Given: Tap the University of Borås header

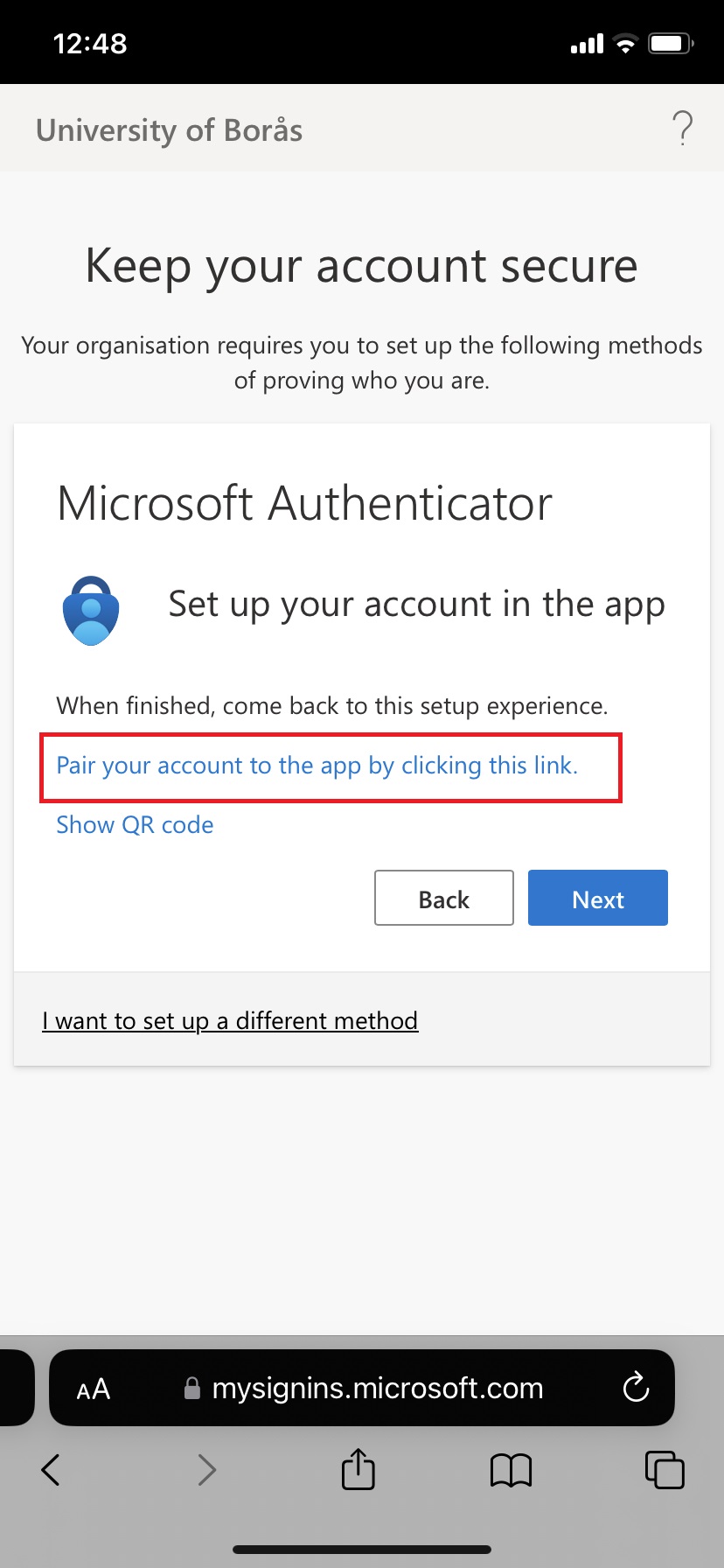Looking at the screenshot, I should tap(169, 130).
